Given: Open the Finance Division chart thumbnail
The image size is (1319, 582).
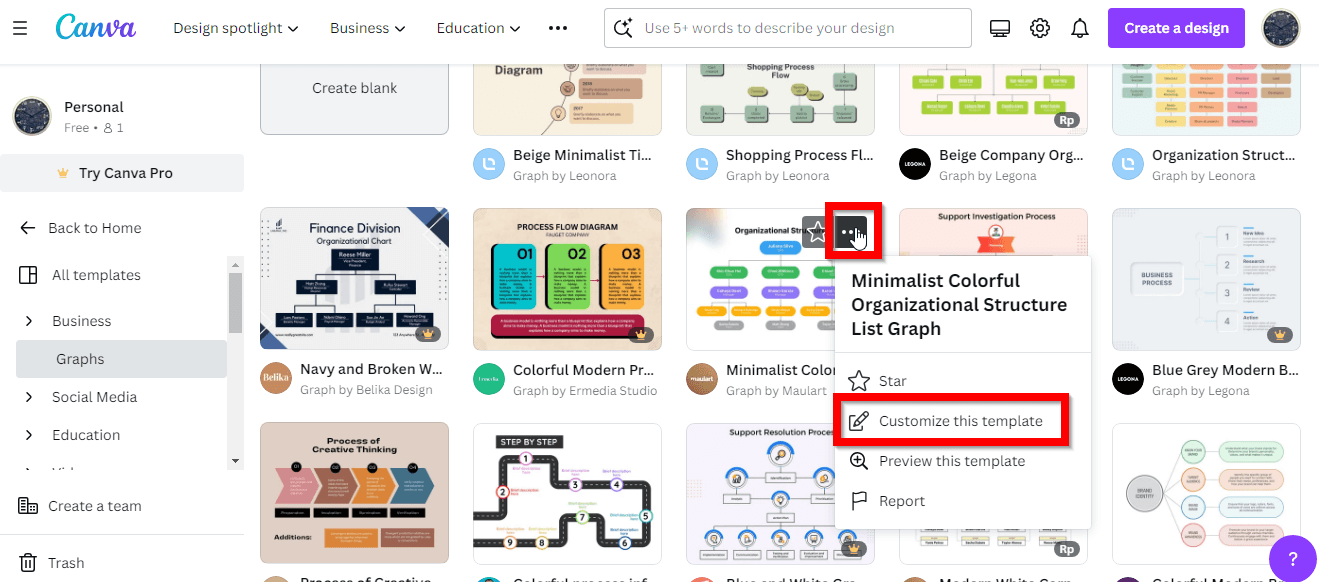Looking at the screenshot, I should click(x=354, y=279).
